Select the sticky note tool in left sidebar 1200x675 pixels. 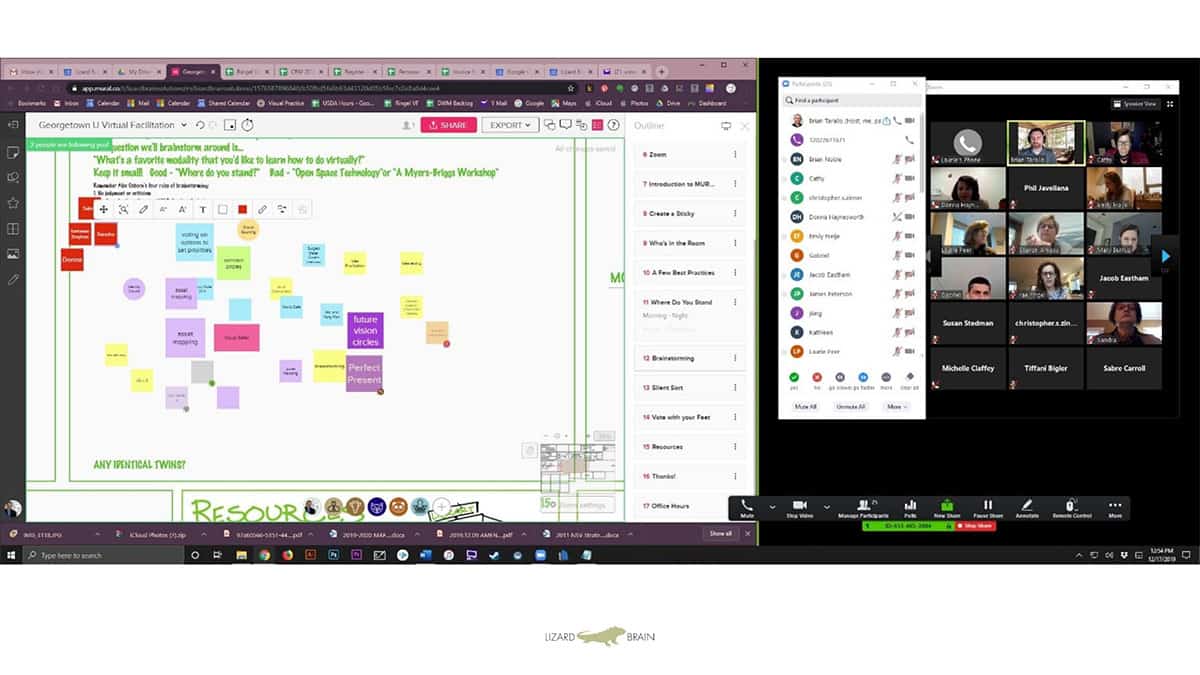click(13, 152)
